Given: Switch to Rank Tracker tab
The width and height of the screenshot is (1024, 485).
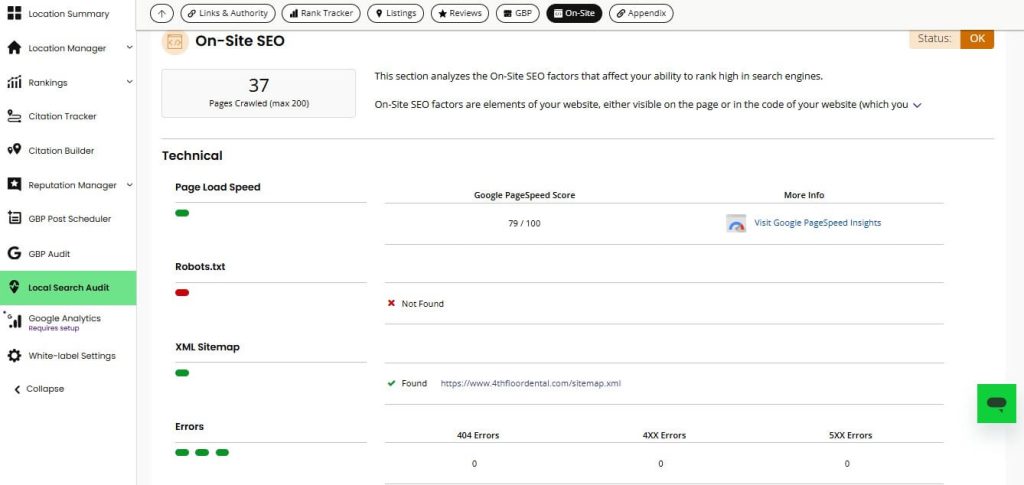Looking at the screenshot, I should tap(321, 13).
